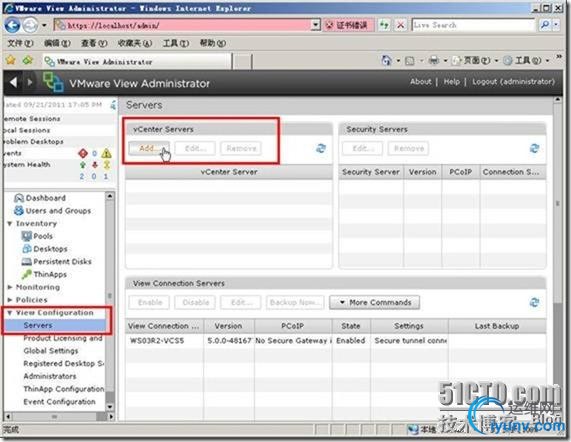Click the Help link in header

(x=452, y=82)
